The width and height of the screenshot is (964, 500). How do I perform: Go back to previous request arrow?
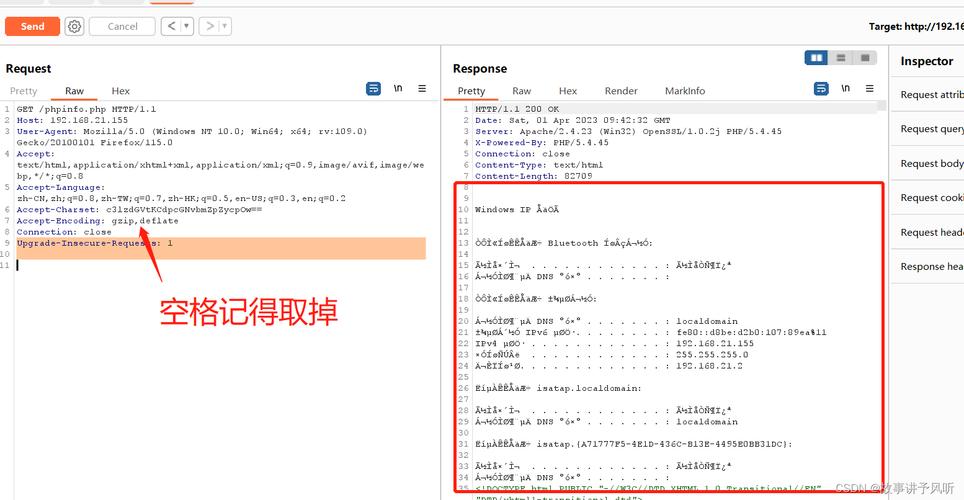[171, 26]
